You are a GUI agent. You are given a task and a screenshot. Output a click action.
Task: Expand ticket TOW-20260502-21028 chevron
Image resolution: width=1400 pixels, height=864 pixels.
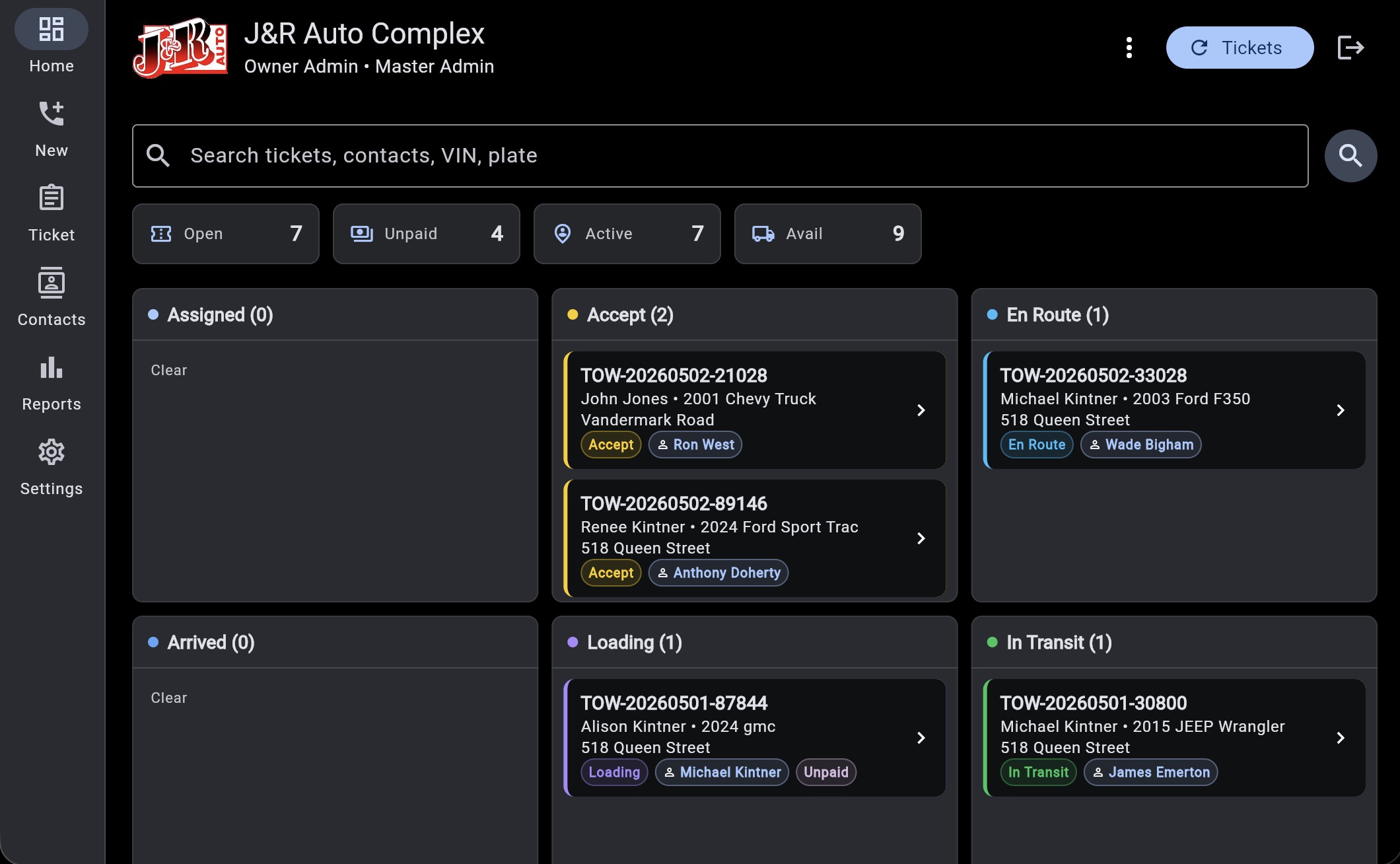tap(921, 410)
